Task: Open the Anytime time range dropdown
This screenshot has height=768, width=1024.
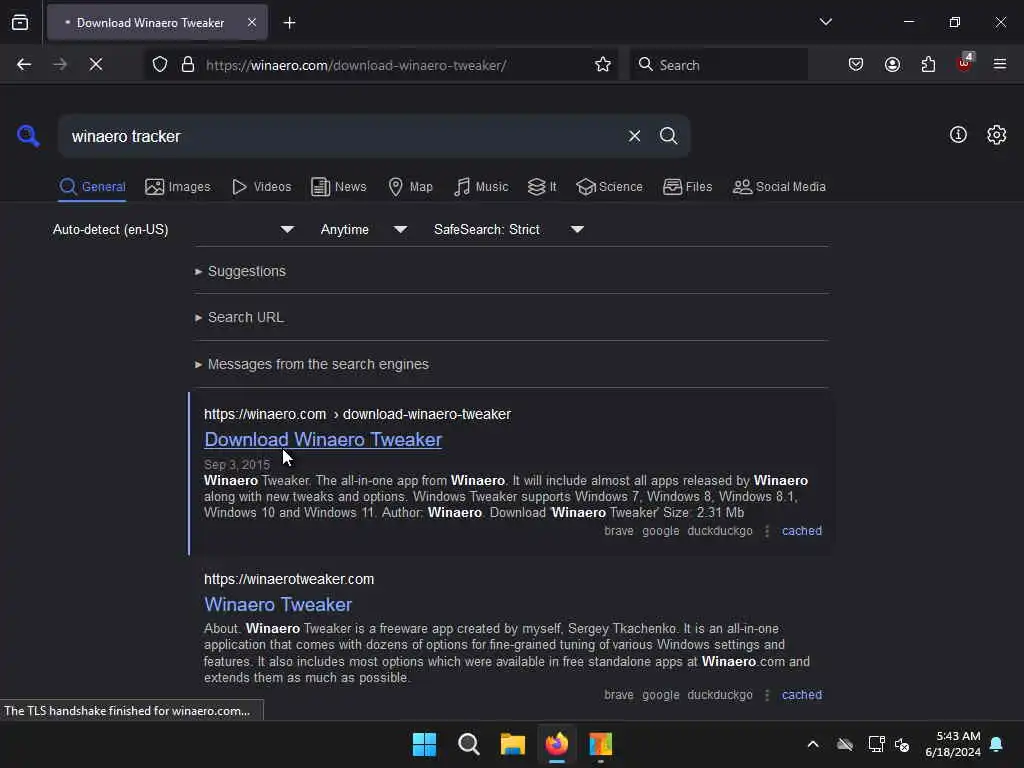Action: [364, 229]
